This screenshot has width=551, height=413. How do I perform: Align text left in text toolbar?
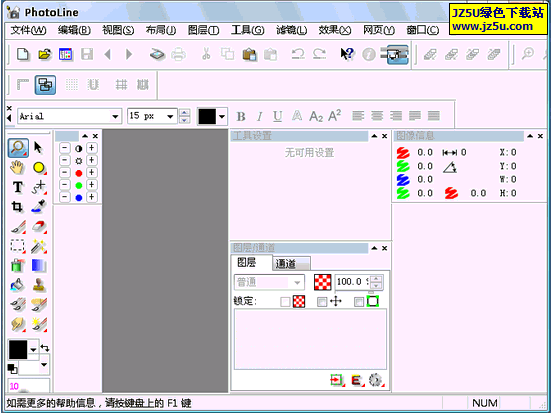click(x=358, y=116)
